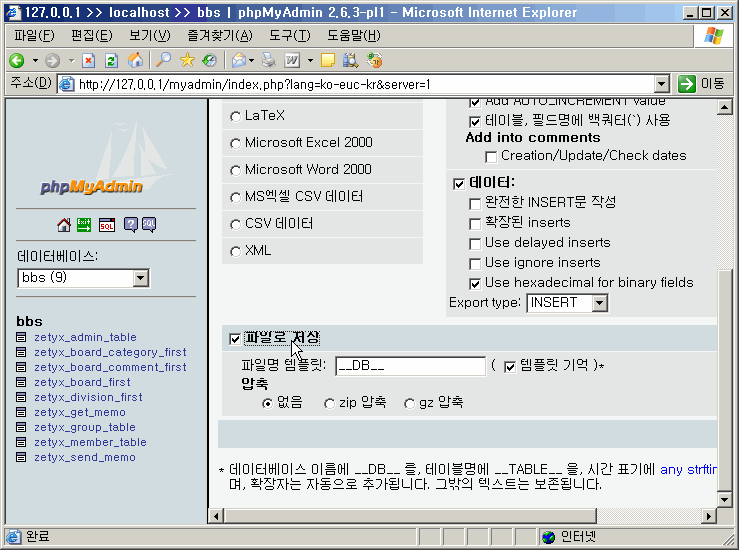The width and height of the screenshot is (739, 550).
Task: Click table icon beside zetyx_board_first
Action: tap(21, 382)
